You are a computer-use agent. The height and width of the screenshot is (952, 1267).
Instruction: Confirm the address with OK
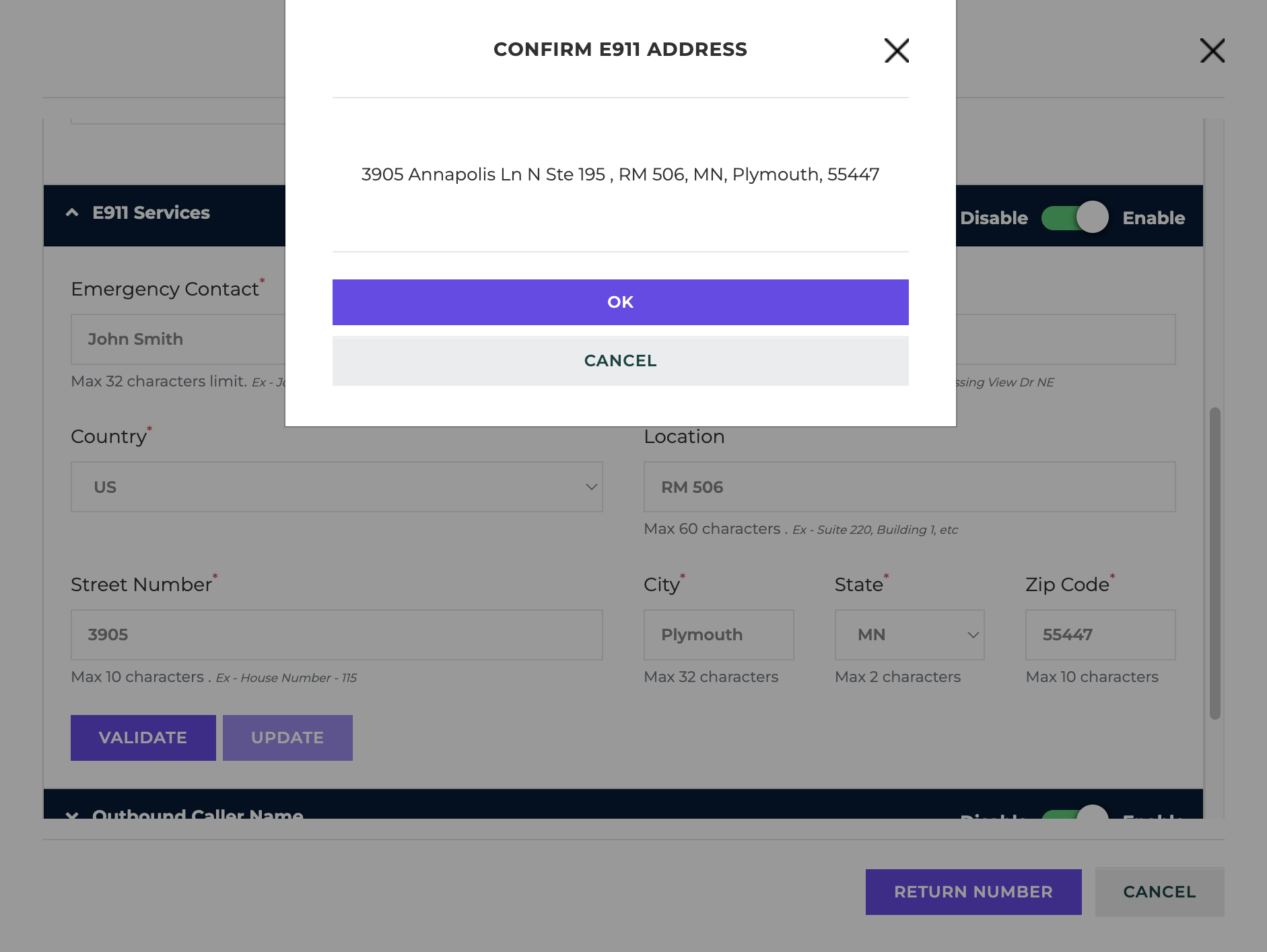[620, 302]
